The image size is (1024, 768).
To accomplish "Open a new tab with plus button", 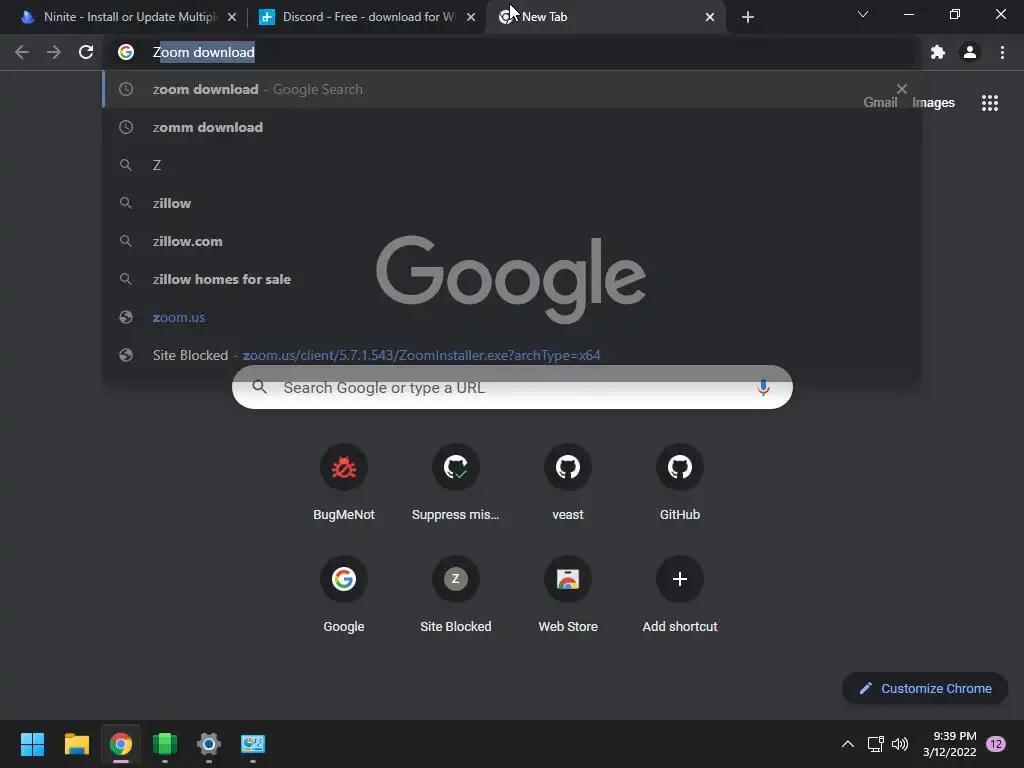I will pos(748,17).
